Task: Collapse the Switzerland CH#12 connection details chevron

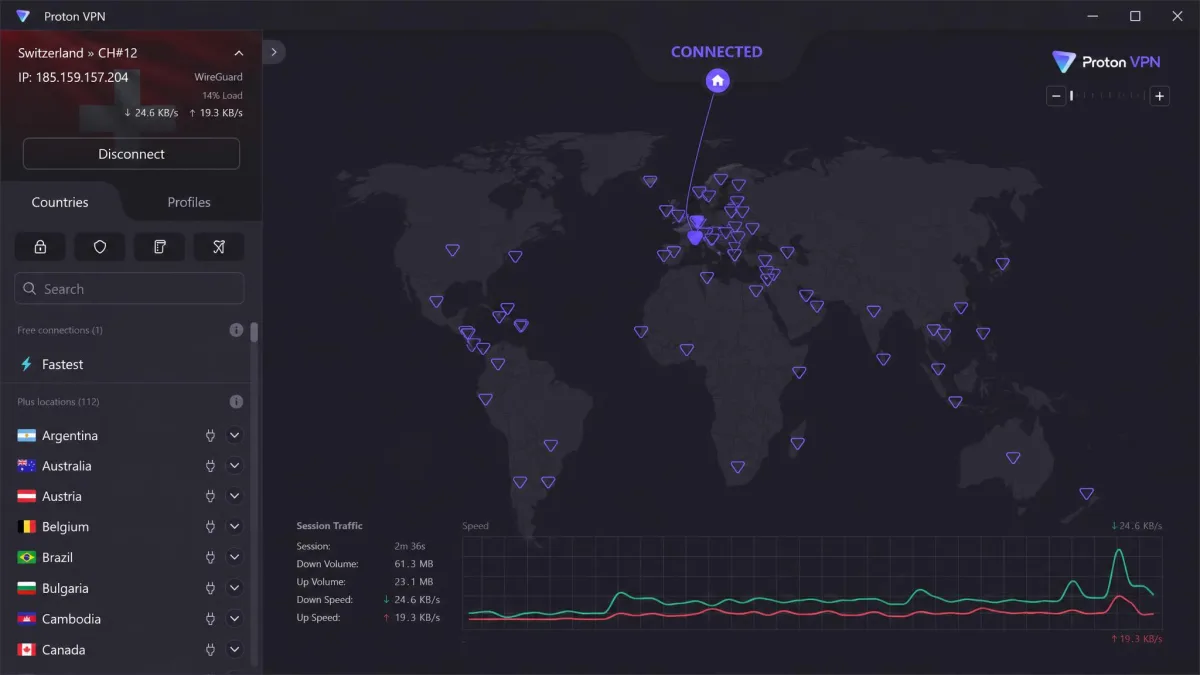Action: point(238,53)
